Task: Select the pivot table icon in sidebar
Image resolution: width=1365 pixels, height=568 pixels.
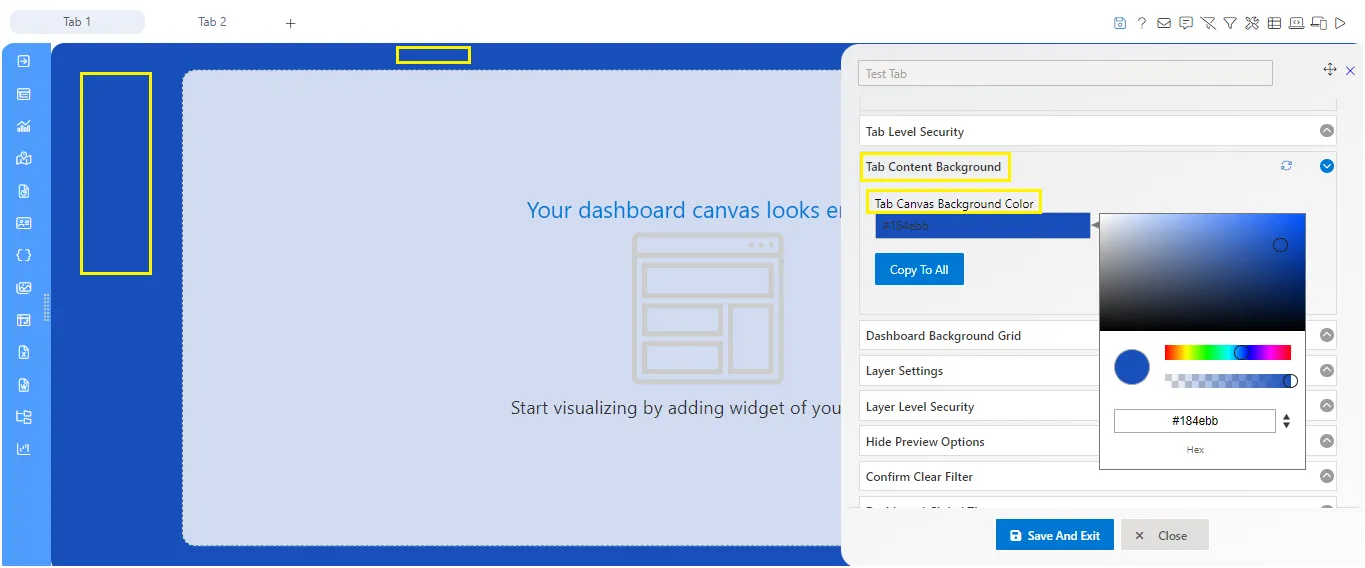Action: 24,320
